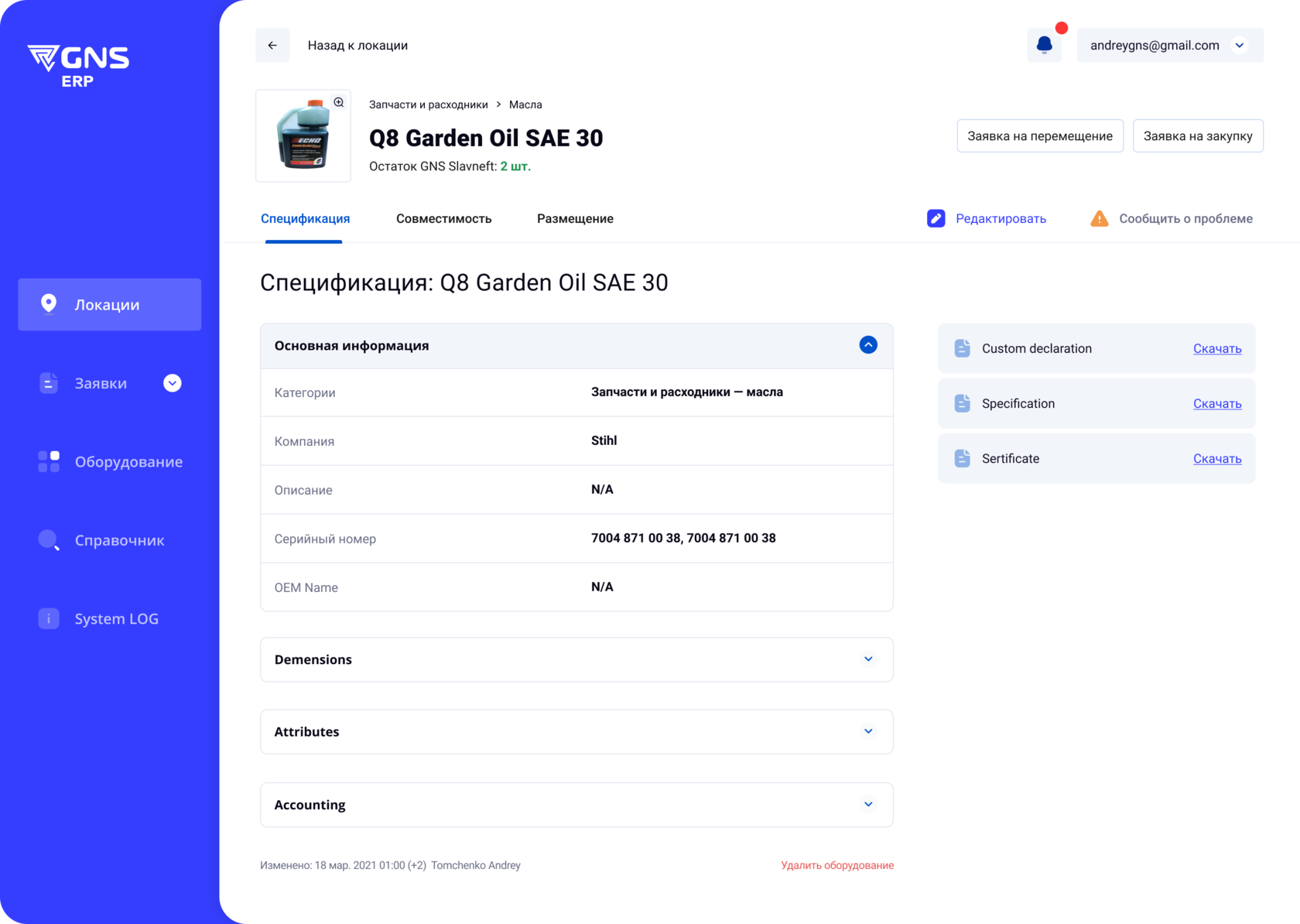Open Локации in the sidebar
This screenshot has width=1300, height=924.
[110, 304]
